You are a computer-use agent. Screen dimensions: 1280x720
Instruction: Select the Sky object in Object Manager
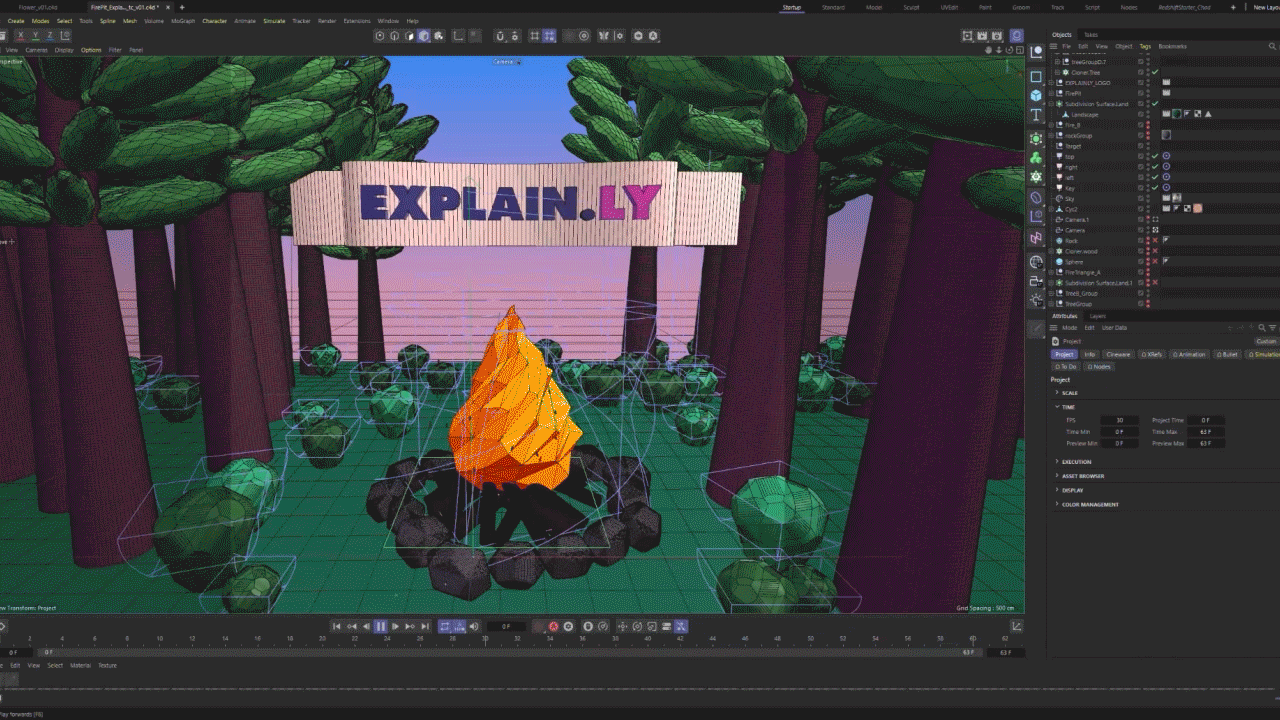[x=1070, y=198]
